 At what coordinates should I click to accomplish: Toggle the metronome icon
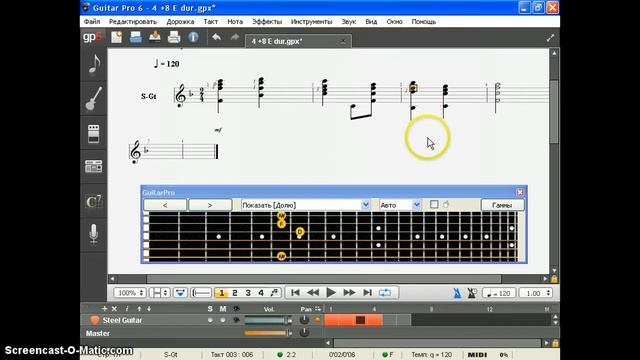coord(457,293)
